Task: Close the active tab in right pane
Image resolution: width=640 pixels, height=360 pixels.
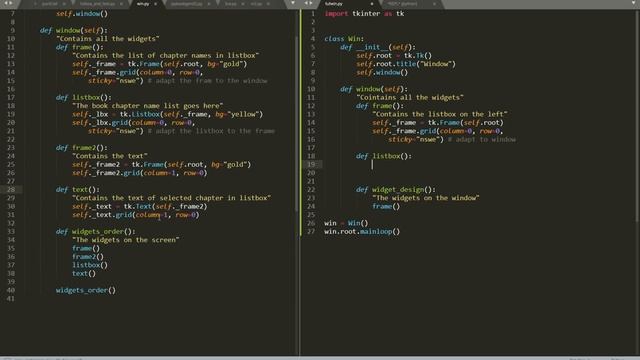Action: coord(372,4)
